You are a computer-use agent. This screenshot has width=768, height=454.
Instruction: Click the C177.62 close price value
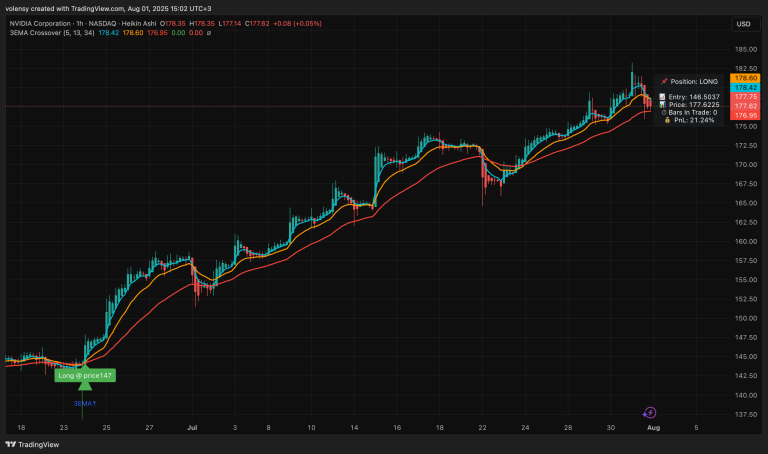(x=257, y=24)
